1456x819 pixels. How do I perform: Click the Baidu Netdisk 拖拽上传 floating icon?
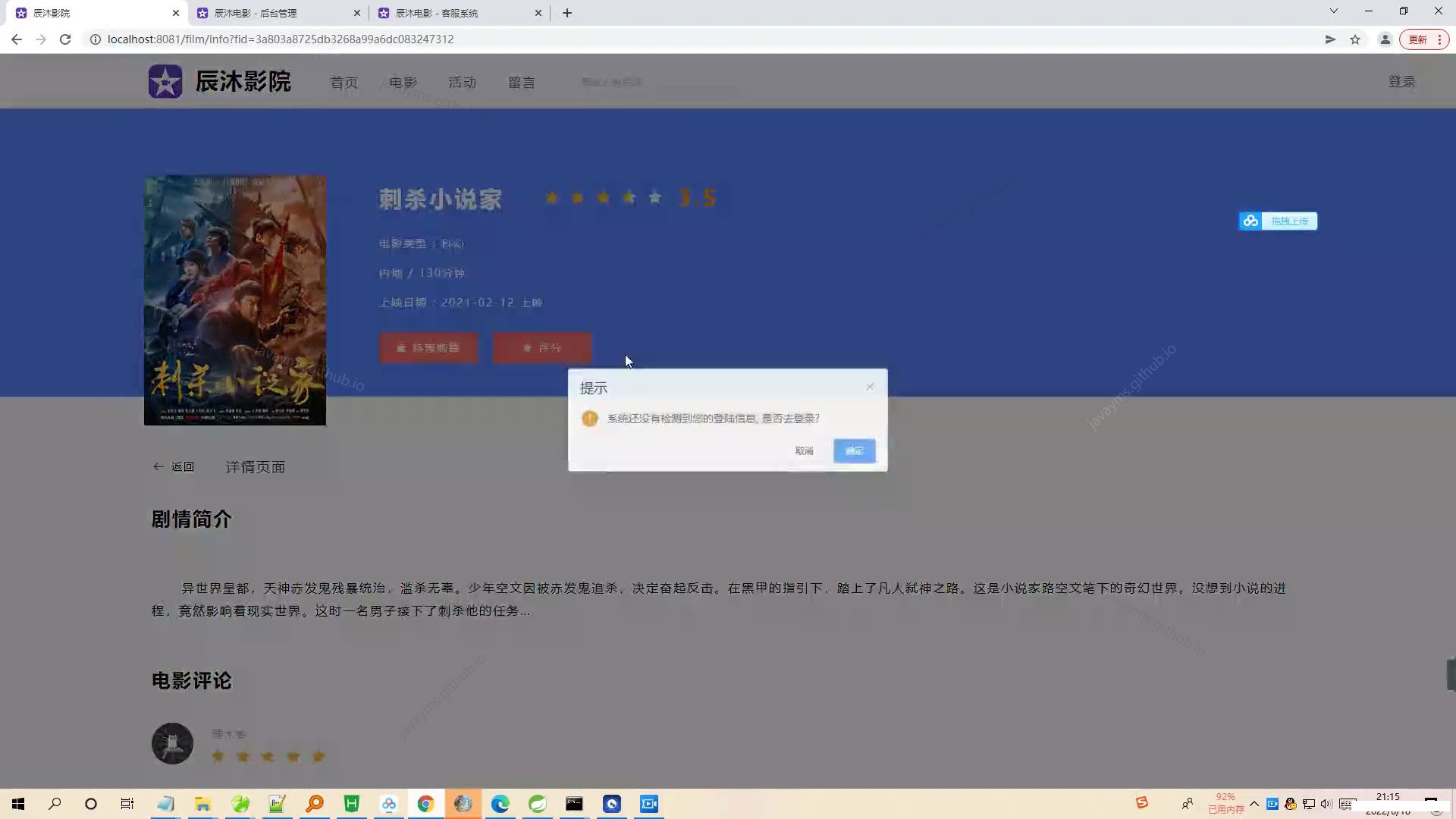(x=1250, y=221)
